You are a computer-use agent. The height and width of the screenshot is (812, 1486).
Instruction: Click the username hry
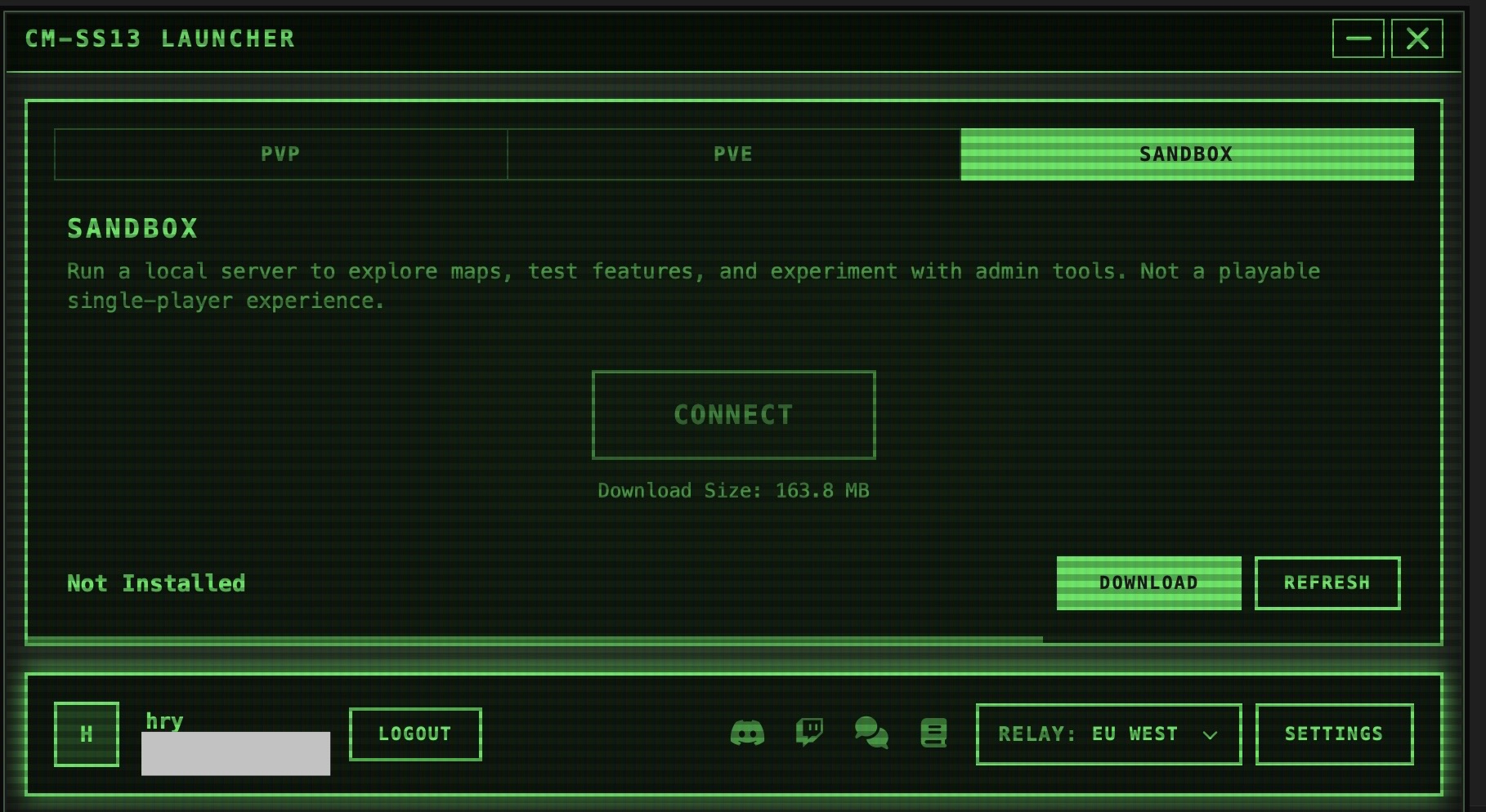click(x=164, y=721)
